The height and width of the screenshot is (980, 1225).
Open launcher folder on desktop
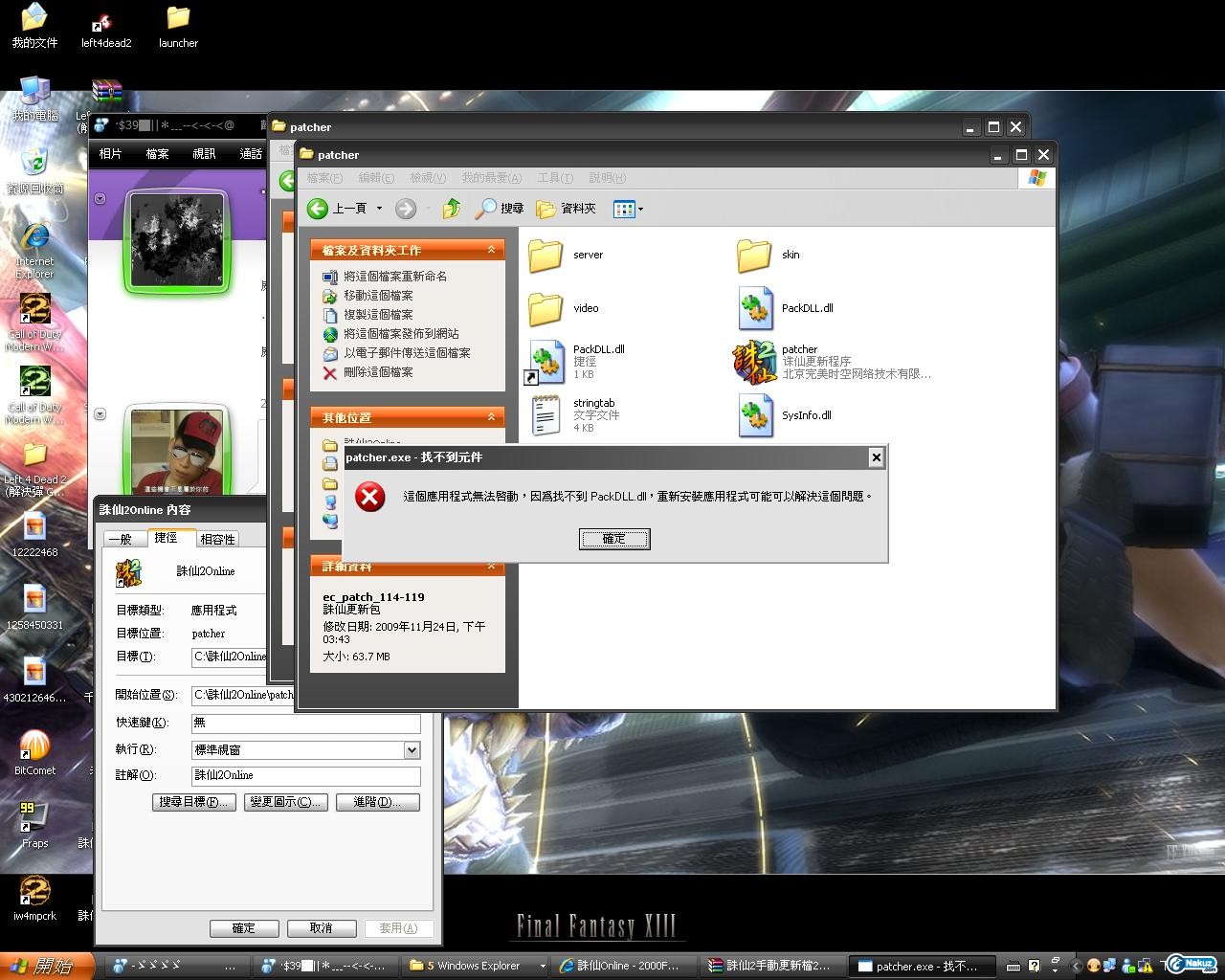pyautogui.click(x=178, y=27)
